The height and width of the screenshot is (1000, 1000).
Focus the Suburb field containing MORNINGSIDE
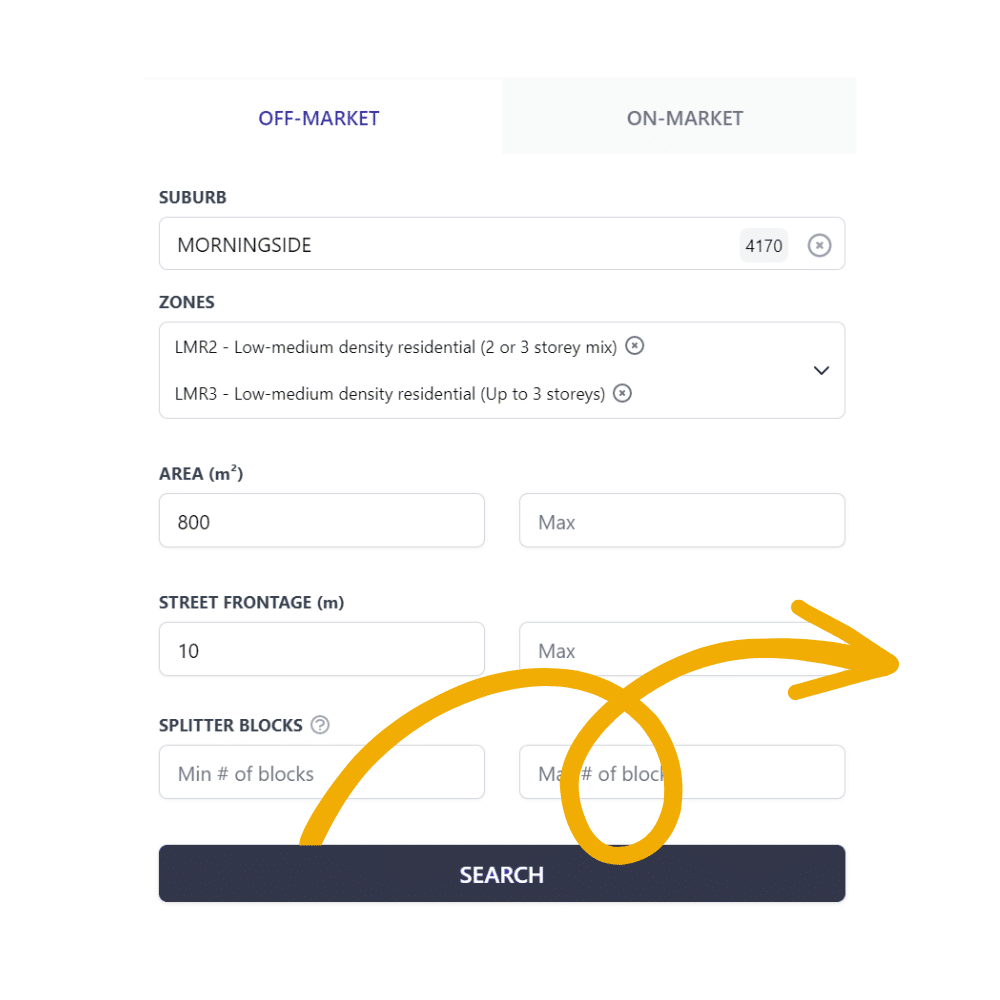click(x=502, y=244)
